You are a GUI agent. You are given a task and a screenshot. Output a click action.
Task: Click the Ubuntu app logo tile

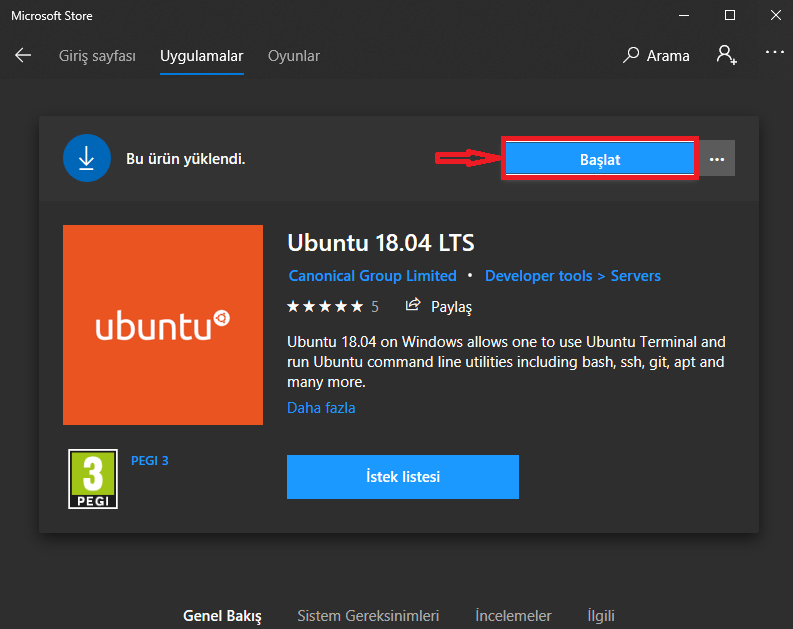coord(163,325)
